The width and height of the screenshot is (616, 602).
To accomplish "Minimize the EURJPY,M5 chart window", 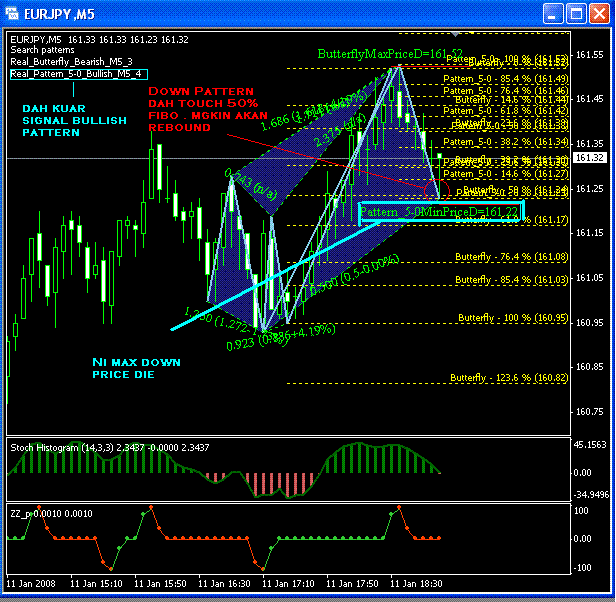I will pyautogui.click(x=553, y=14).
